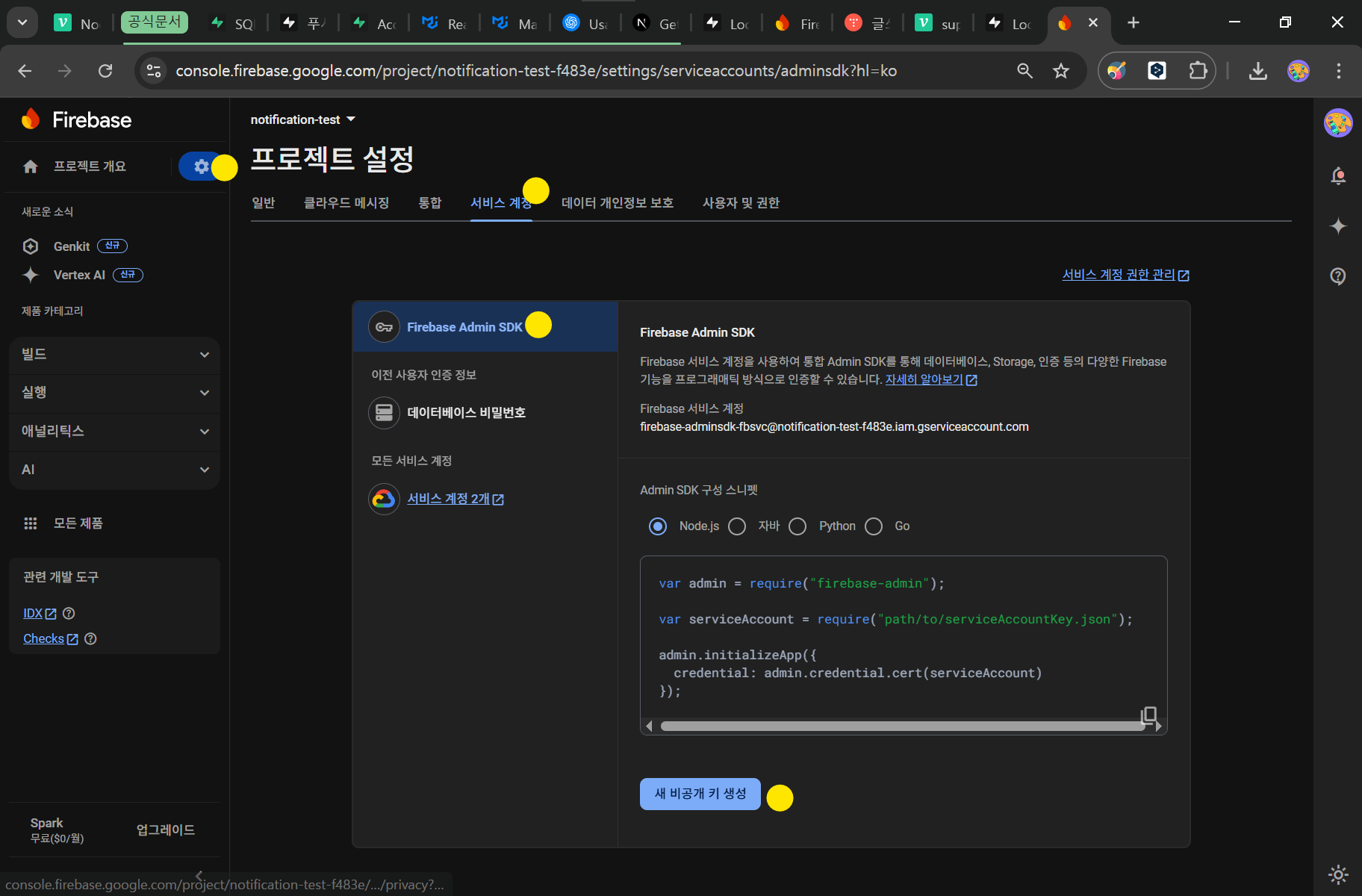The height and width of the screenshot is (896, 1362).
Task: Open 프로젝트 개요 in sidebar
Action: pyautogui.click(x=90, y=167)
